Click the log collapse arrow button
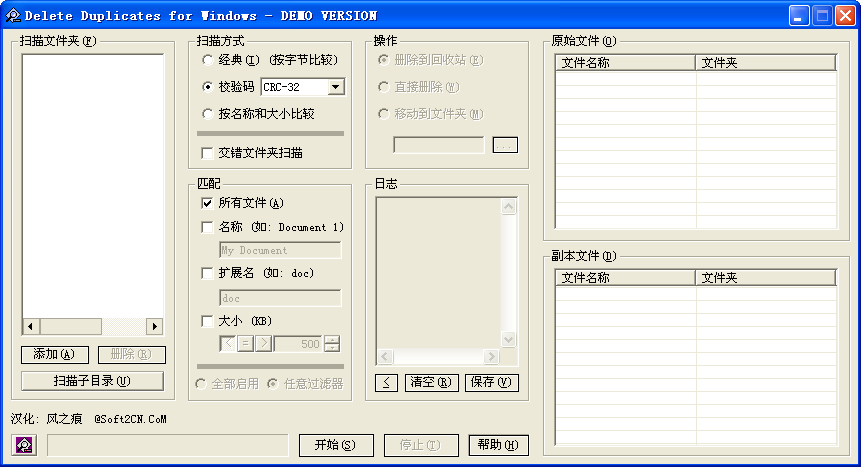Viewport: 861px width, 467px height. pos(386,382)
